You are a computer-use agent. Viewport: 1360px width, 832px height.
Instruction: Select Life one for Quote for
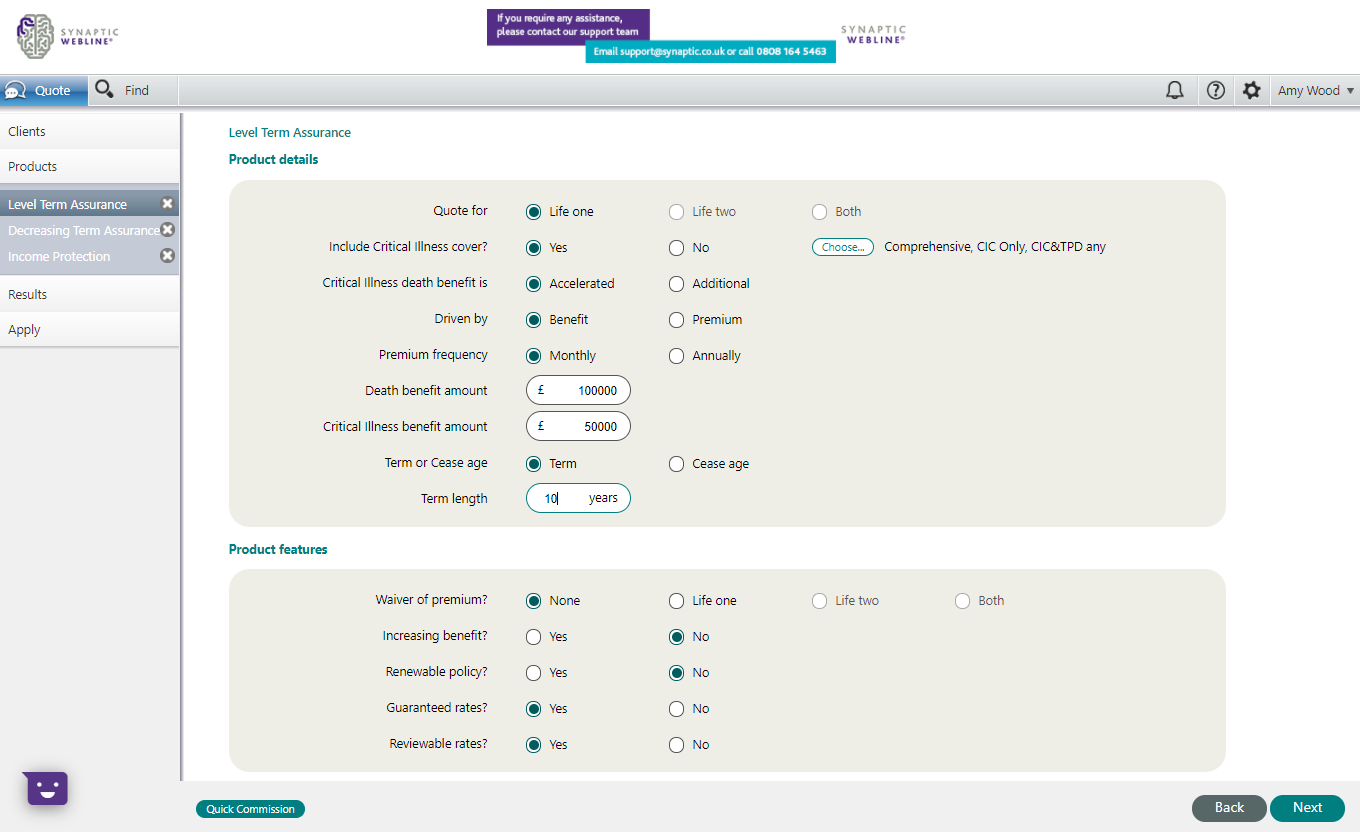coord(534,212)
